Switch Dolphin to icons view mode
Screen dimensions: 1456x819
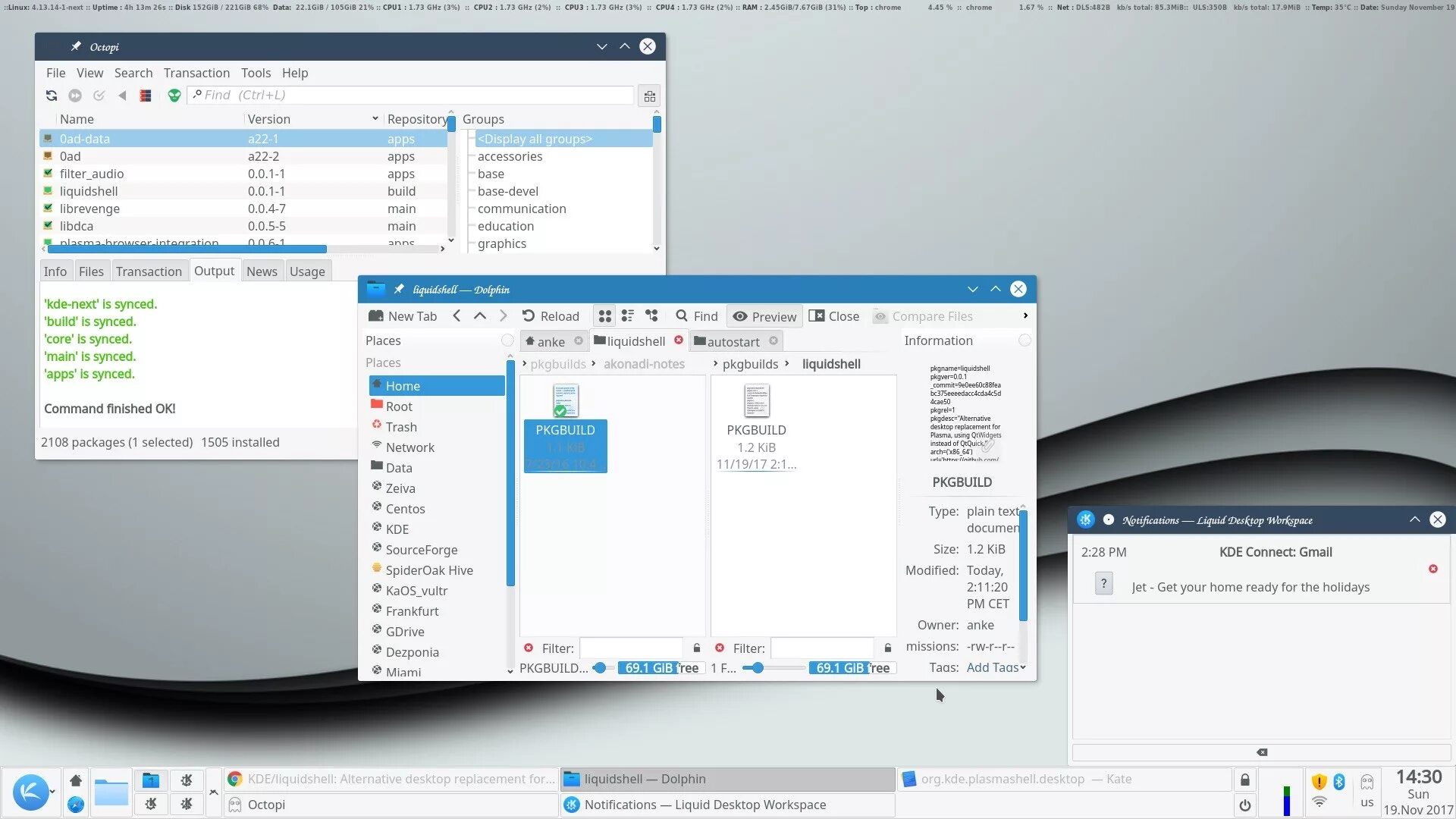pyautogui.click(x=604, y=316)
